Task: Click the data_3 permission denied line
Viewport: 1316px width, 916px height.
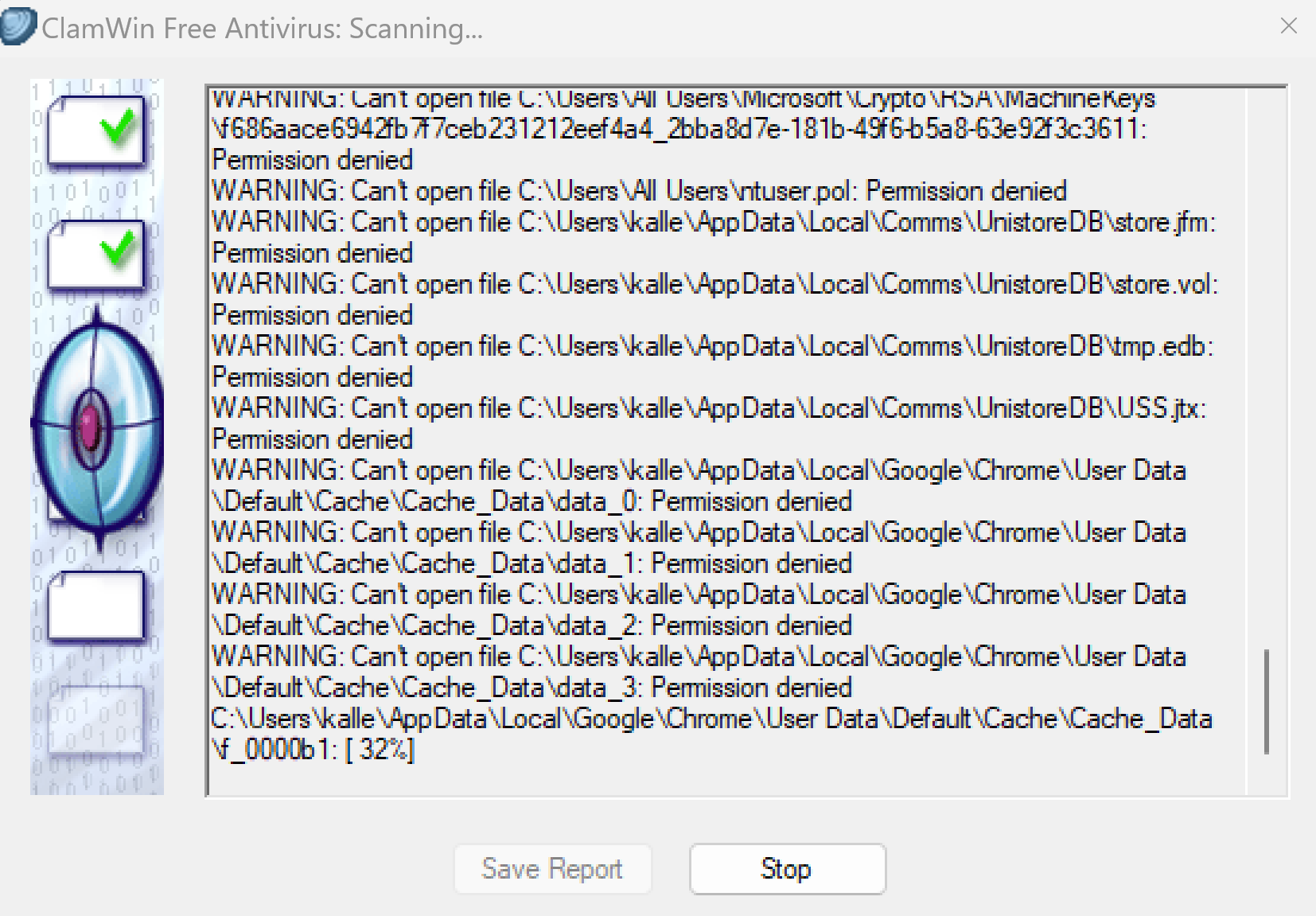Action: tap(699, 672)
